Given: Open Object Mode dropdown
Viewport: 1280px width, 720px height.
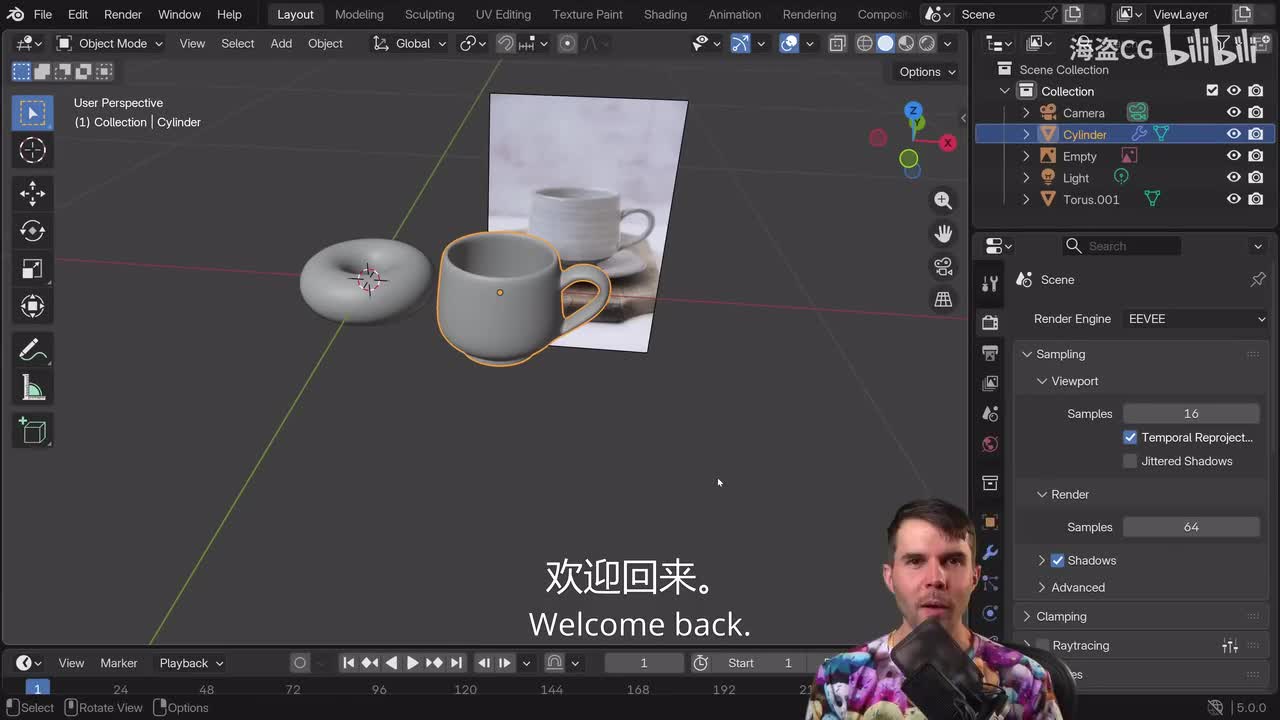Looking at the screenshot, I should pos(109,43).
